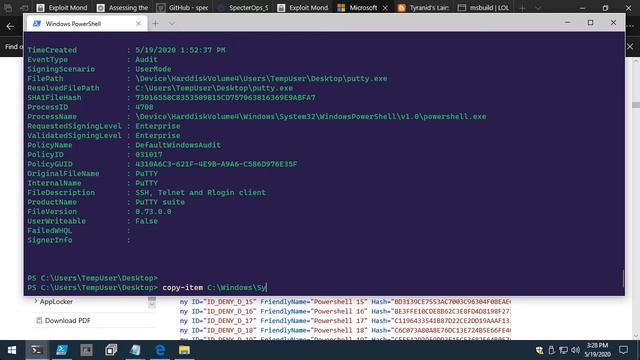Click browser window icon at top-left corner
The width and height of the screenshot is (640, 360).
8,7
